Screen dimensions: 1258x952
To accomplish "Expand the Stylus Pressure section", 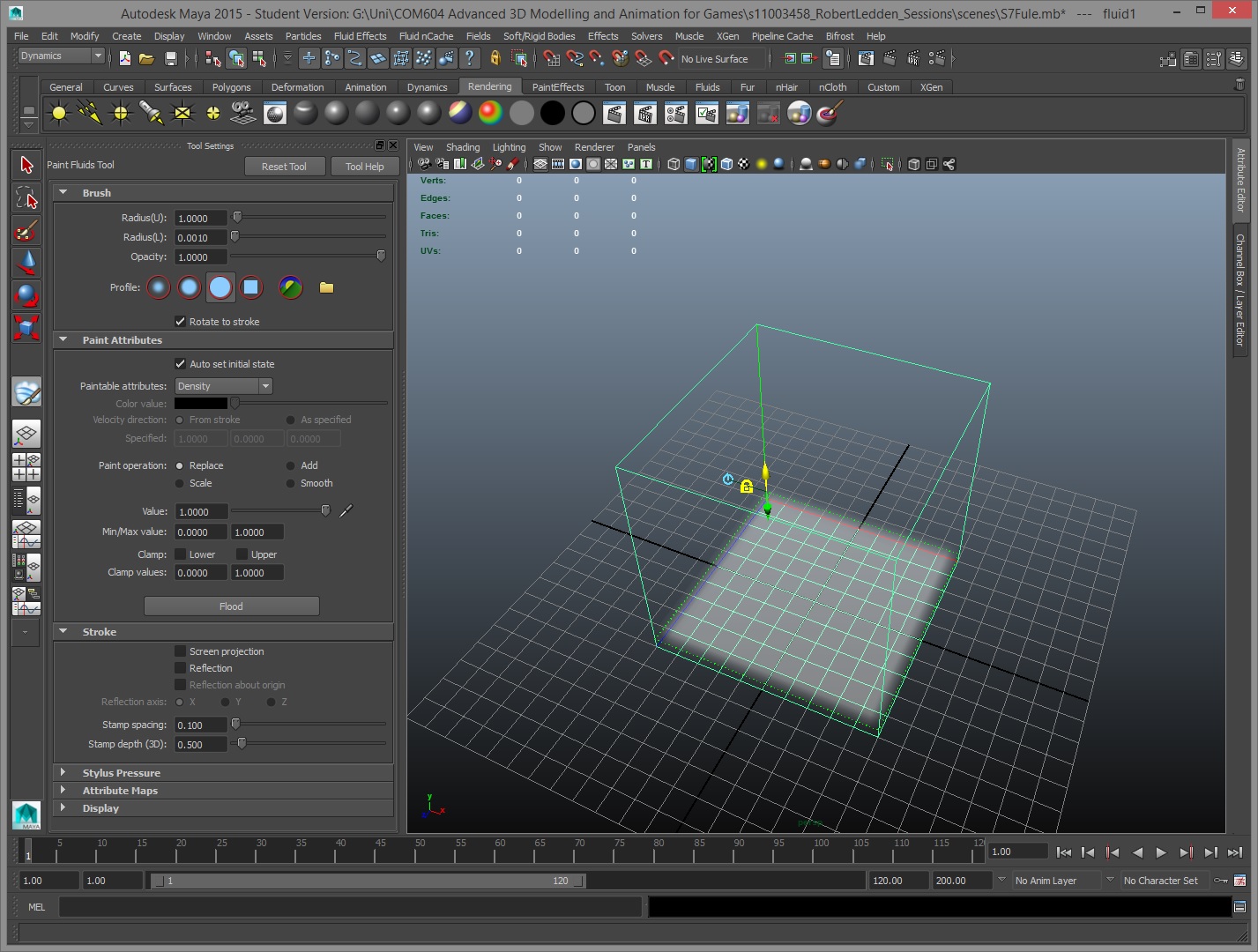I will tap(63, 772).
